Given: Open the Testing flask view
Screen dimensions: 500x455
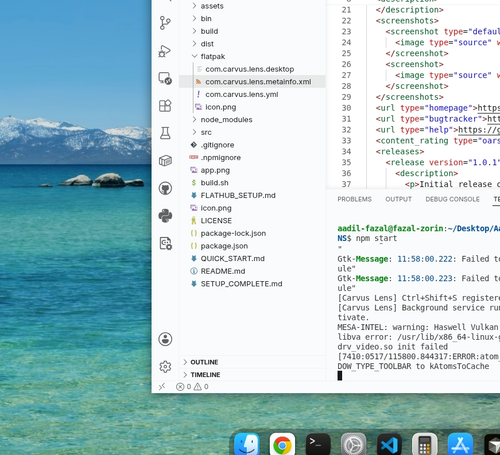Looking at the screenshot, I should pyautogui.click(x=165, y=133).
